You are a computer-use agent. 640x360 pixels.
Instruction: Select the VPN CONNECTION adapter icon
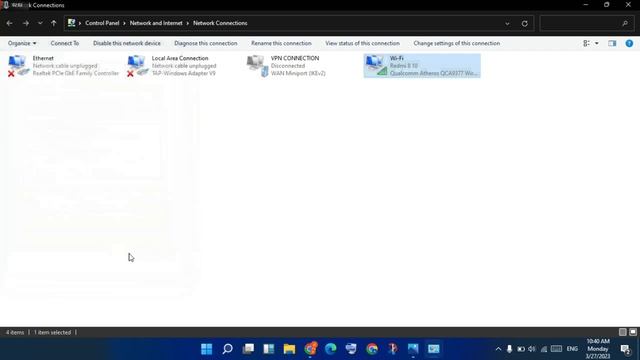[x=257, y=66]
